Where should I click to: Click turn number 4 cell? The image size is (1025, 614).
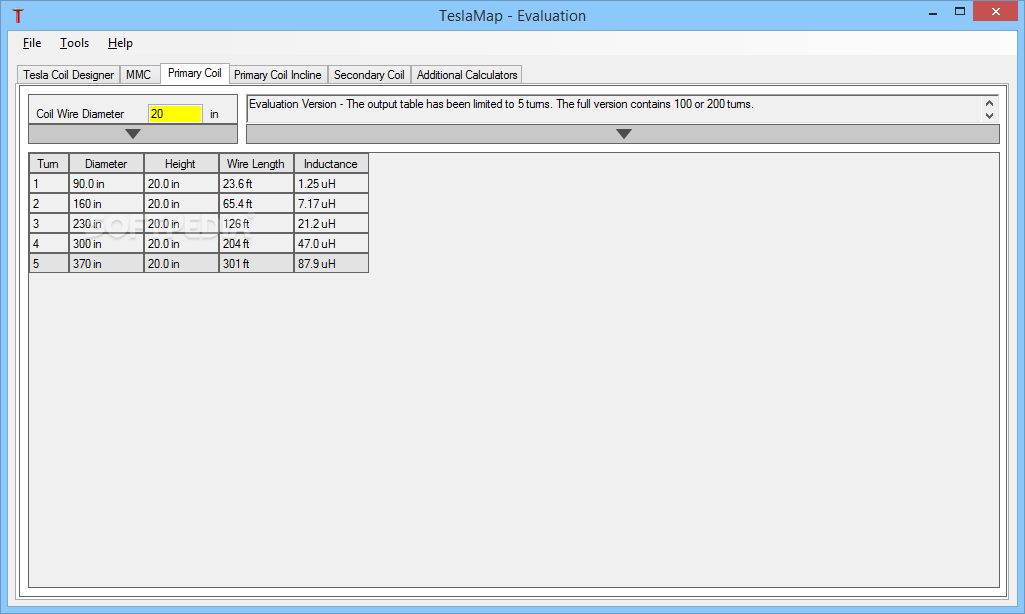tap(48, 244)
